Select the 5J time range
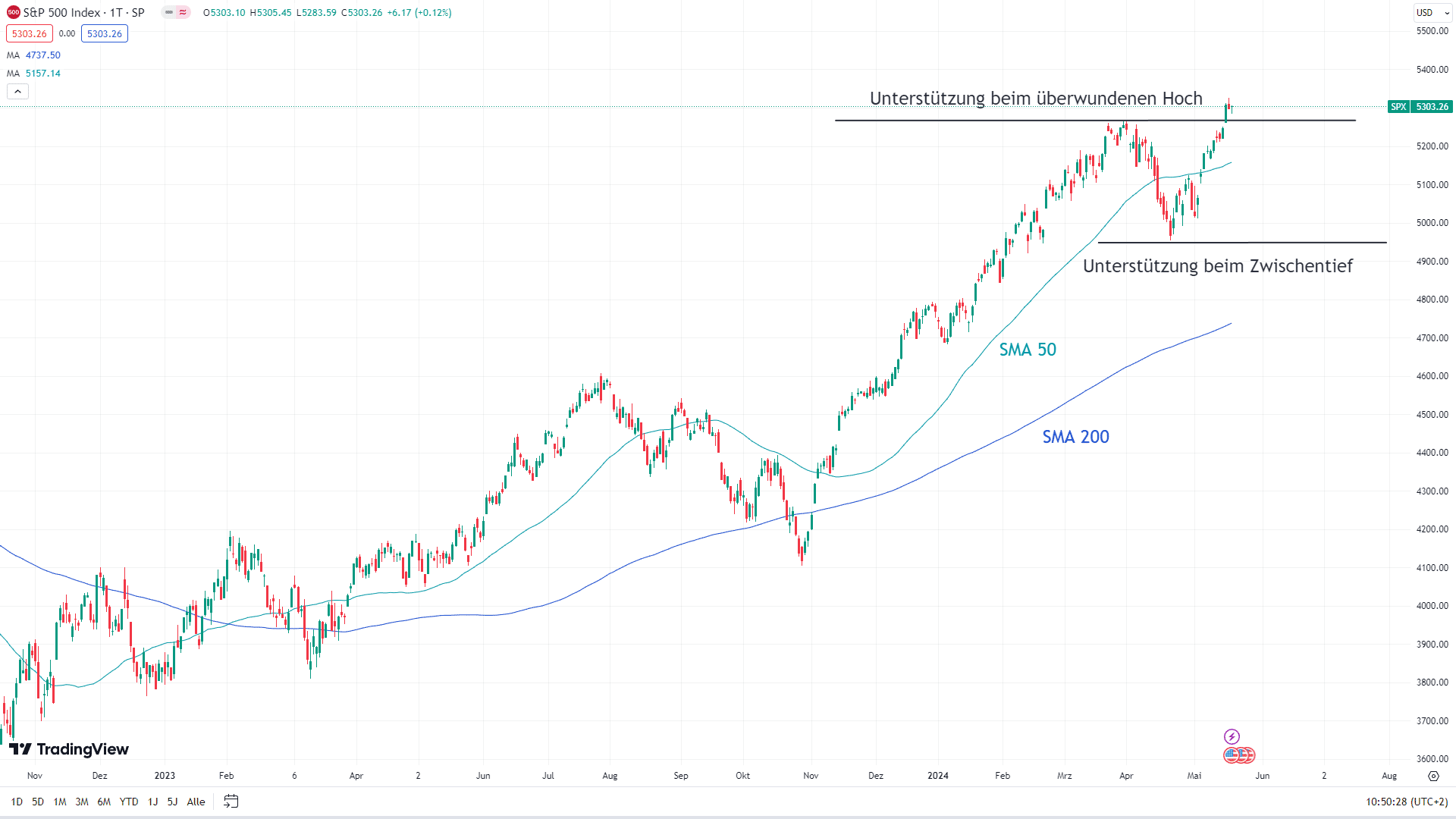The image size is (1456, 819). click(x=172, y=802)
